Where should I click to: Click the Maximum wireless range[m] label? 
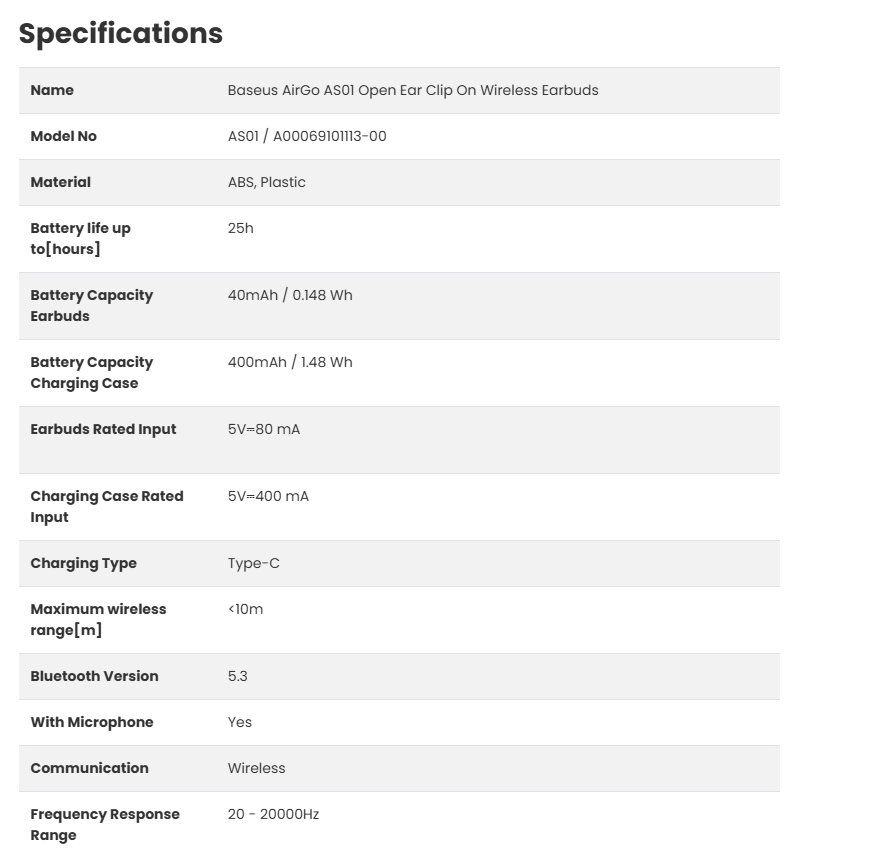click(x=98, y=619)
